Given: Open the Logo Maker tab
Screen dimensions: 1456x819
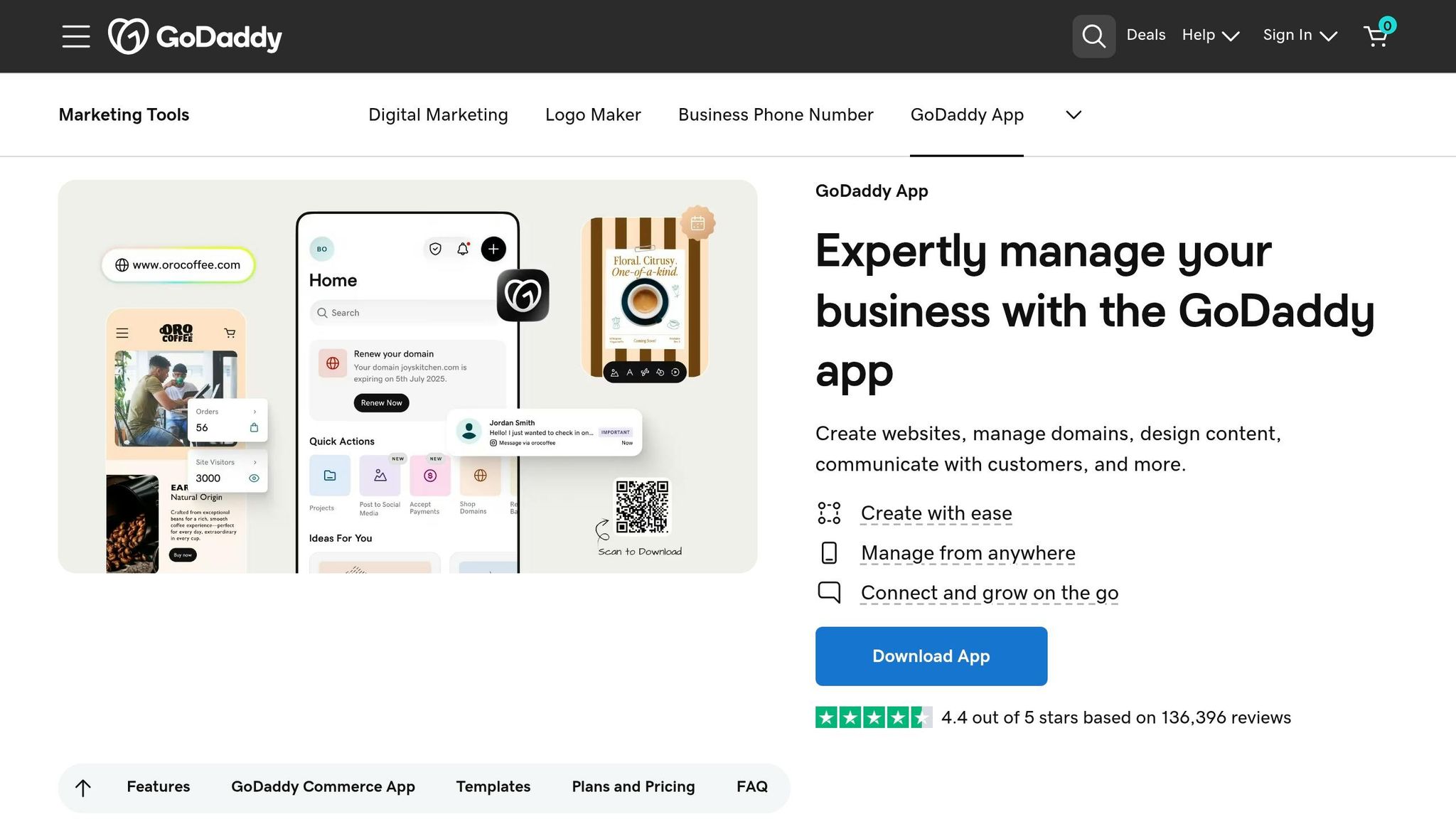Looking at the screenshot, I should point(593,114).
